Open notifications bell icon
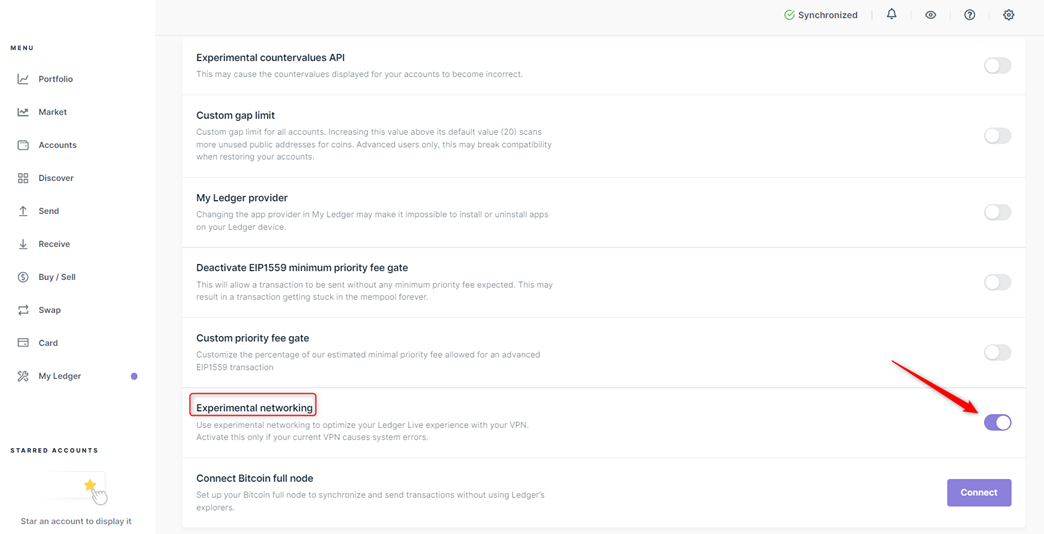 point(891,15)
